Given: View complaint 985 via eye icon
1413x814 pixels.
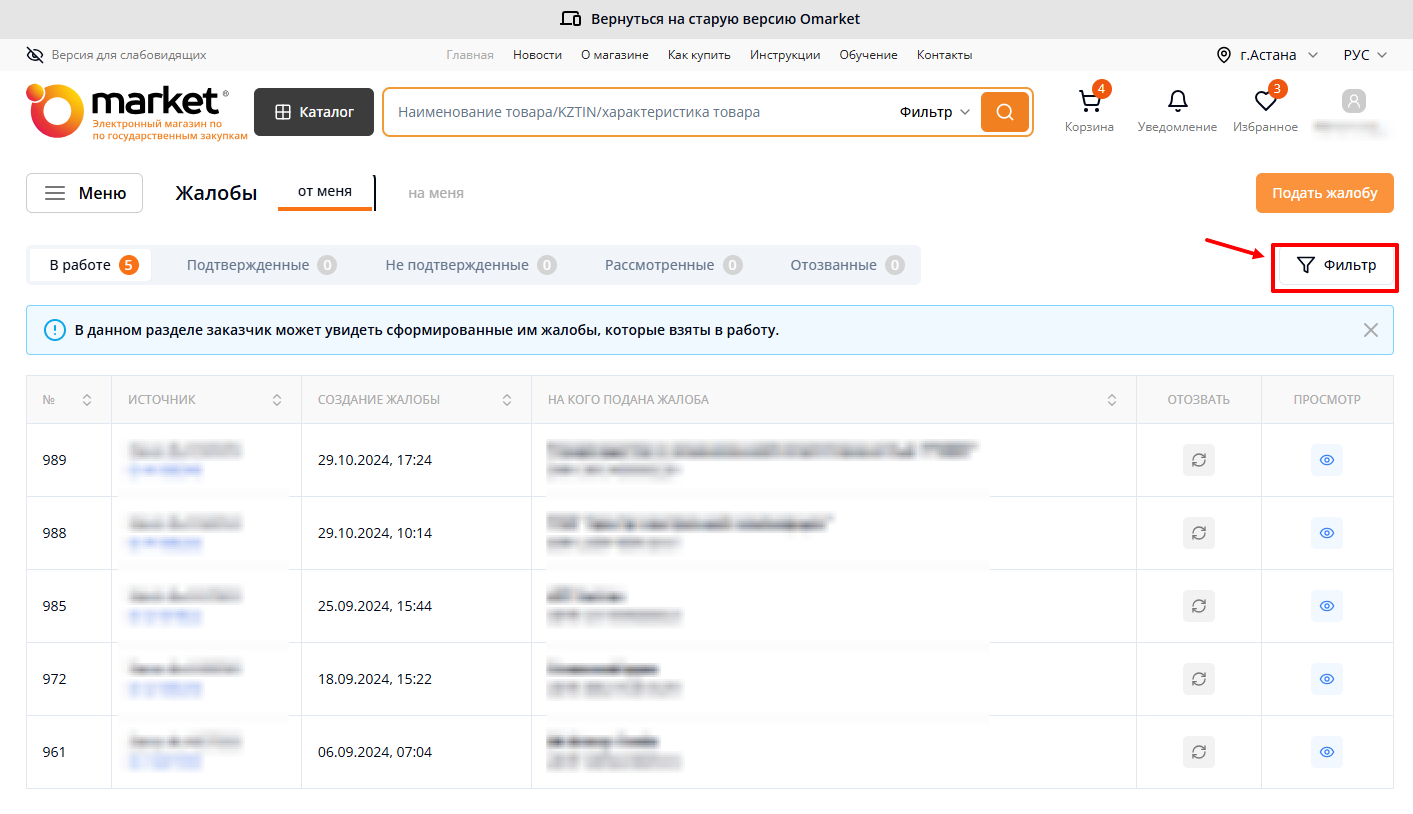Looking at the screenshot, I should 1326,606.
